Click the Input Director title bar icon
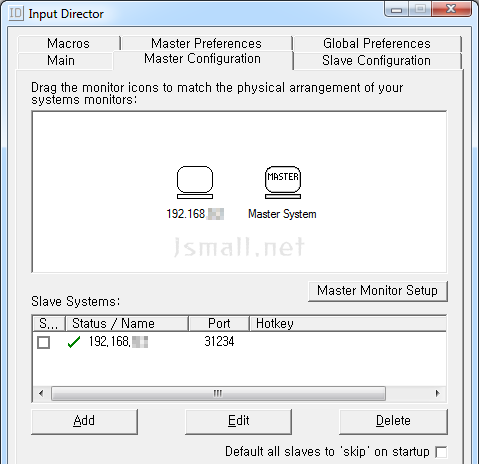The width and height of the screenshot is (479, 464). [16, 13]
